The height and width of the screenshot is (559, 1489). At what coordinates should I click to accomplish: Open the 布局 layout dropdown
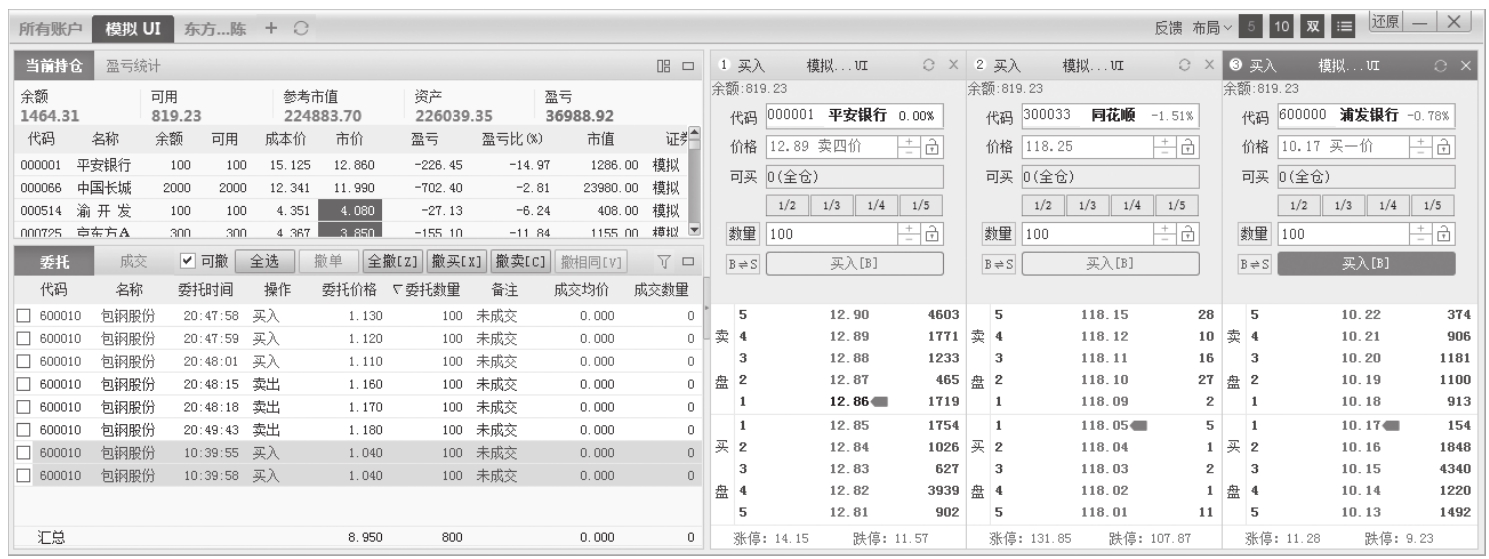[x=1212, y=27]
